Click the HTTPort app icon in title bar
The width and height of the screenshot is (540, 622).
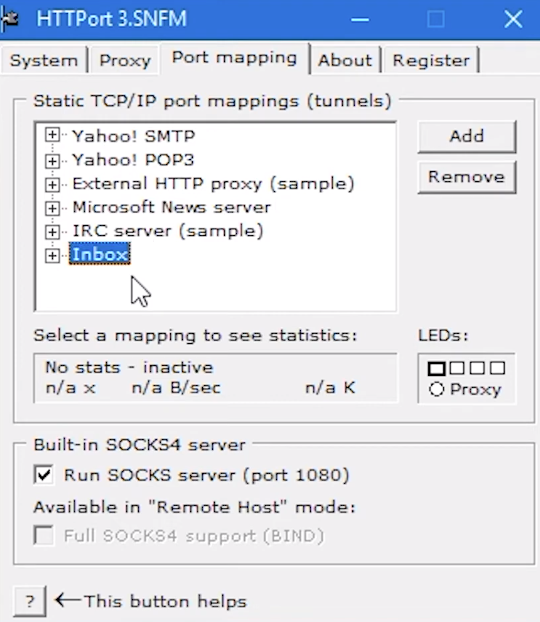coord(10,19)
